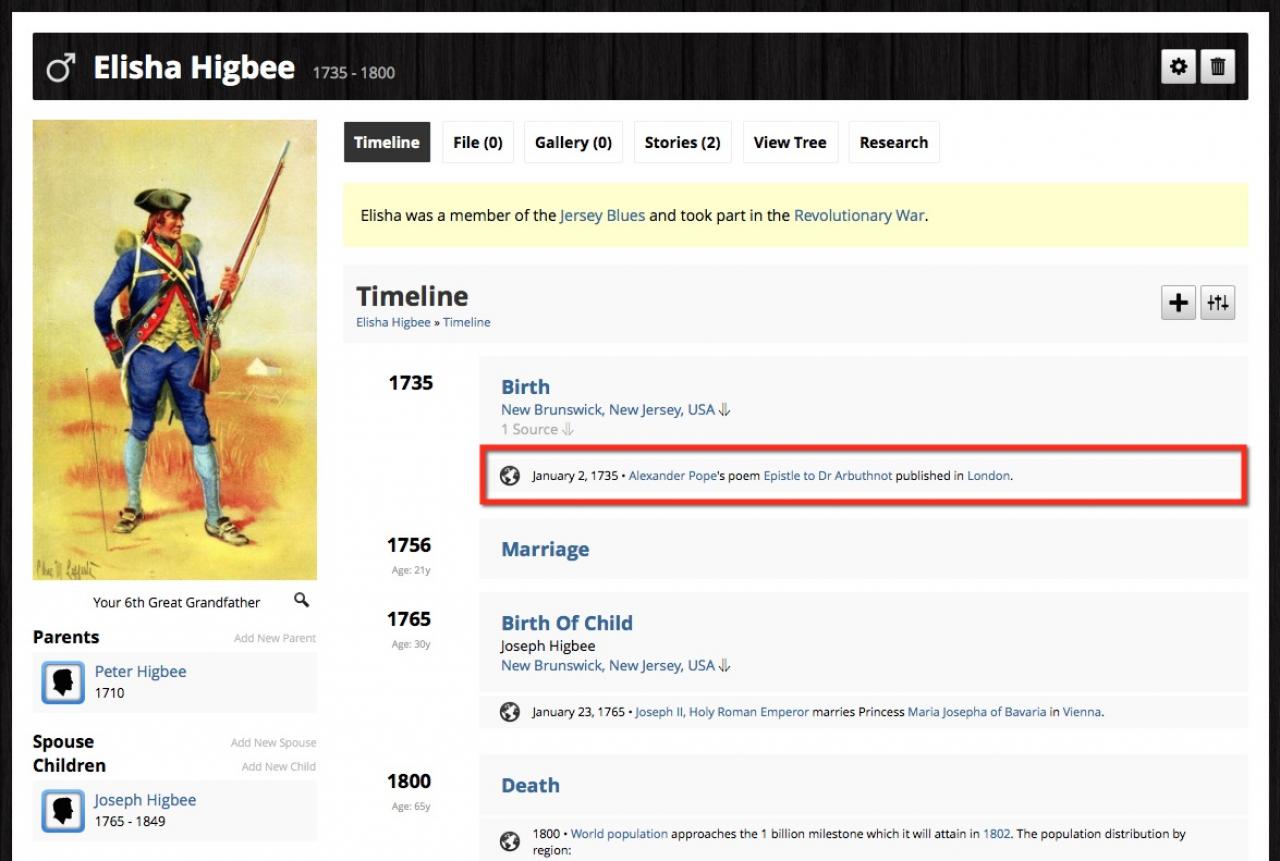
Task: Open the 1802 link in Death entry
Action: pos(997,834)
